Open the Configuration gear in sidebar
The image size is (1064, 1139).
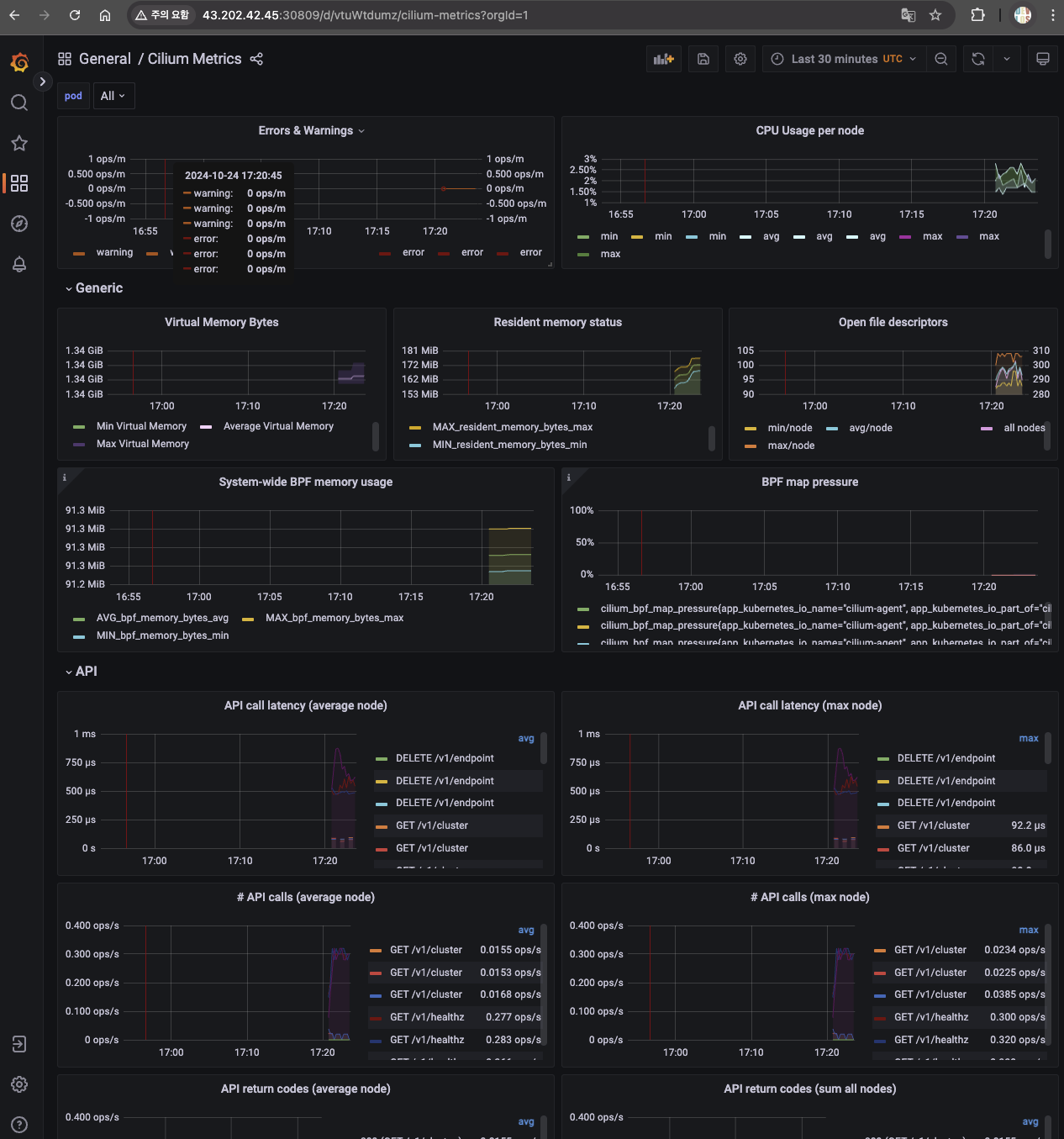click(19, 1084)
